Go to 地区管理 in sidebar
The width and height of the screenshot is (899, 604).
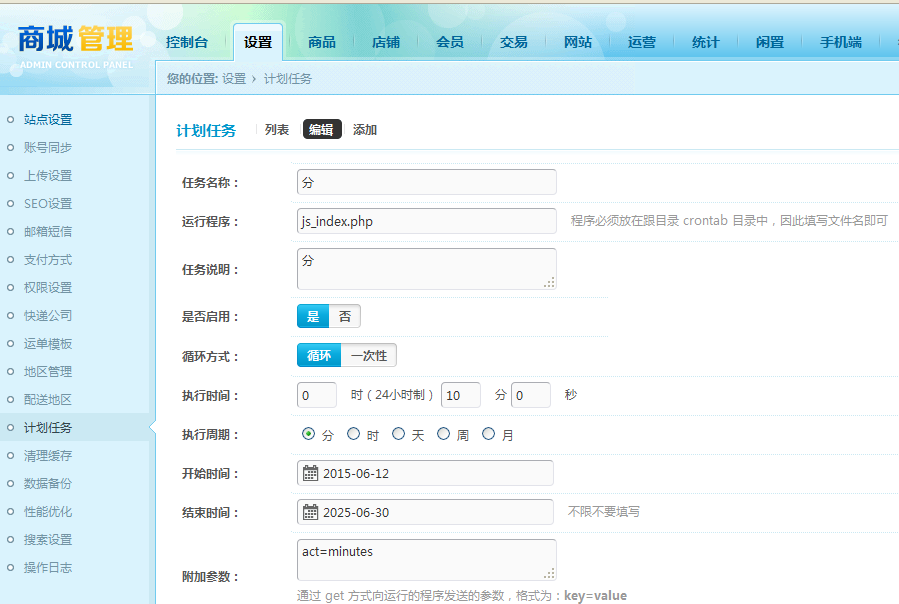click(48, 372)
